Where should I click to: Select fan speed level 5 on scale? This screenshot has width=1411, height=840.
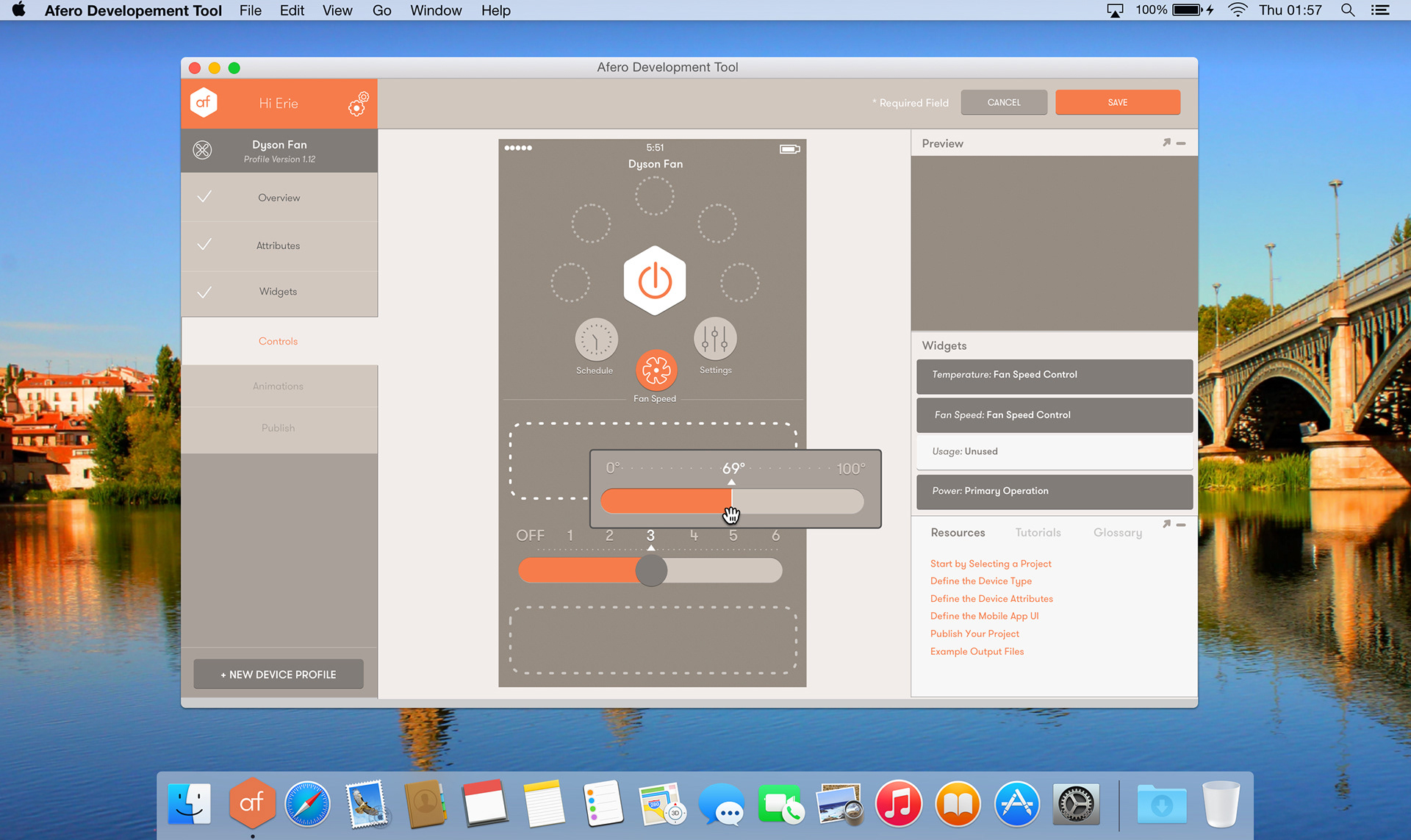(x=733, y=536)
